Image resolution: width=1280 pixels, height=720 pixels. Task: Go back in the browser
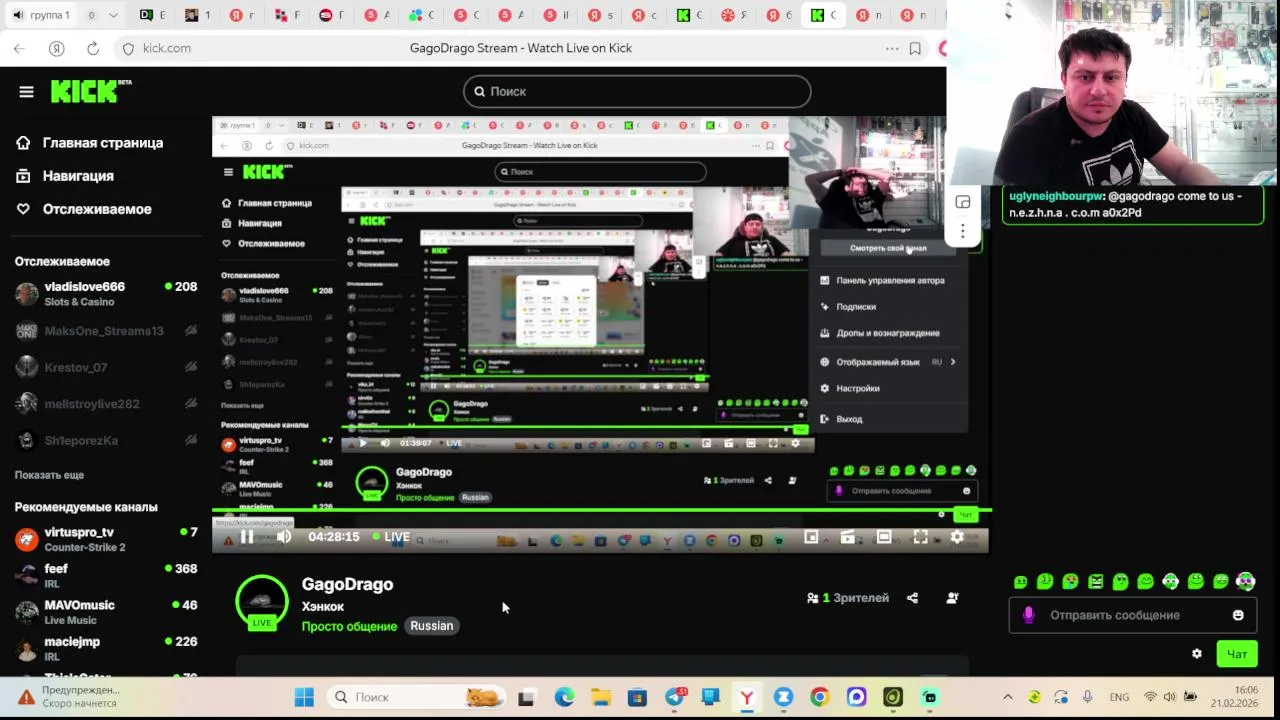[19, 48]
